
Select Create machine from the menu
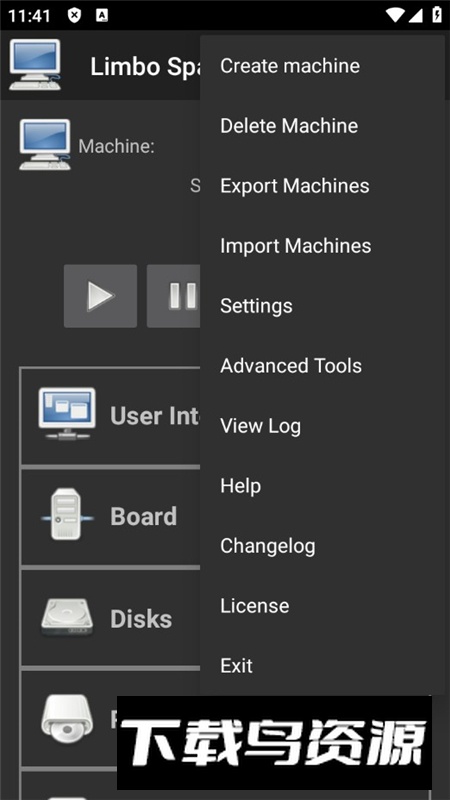tap(322, 66)
